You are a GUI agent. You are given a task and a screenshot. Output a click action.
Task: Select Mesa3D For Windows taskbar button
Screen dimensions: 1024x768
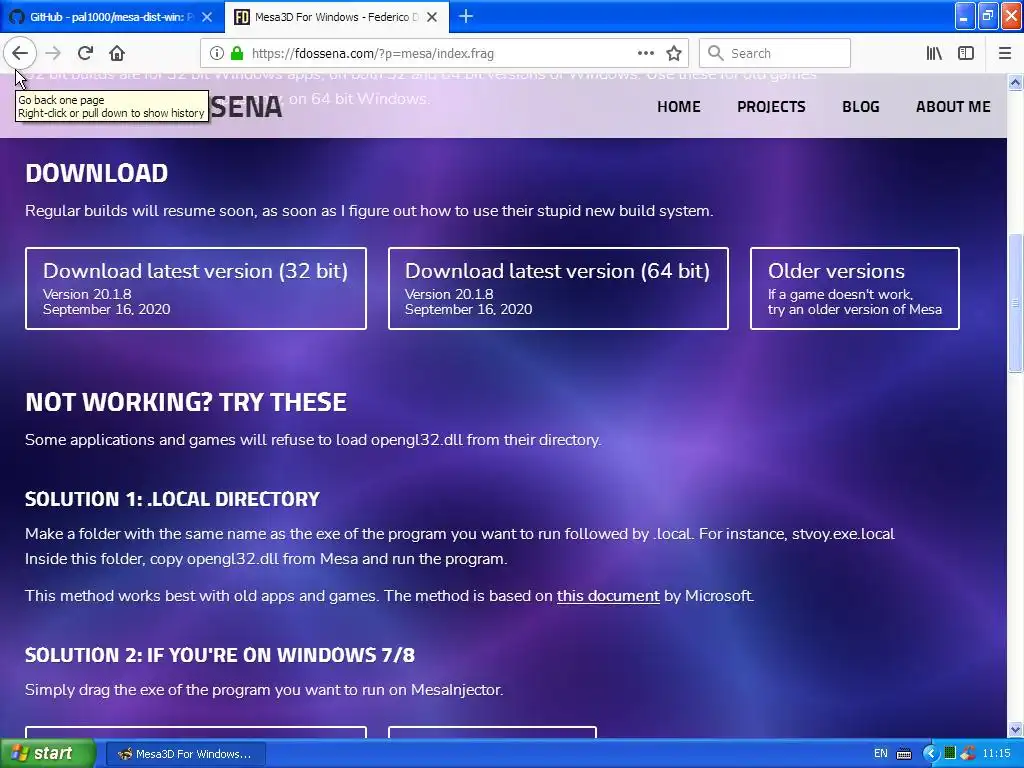pyautogui.click(x=185, y=754)
